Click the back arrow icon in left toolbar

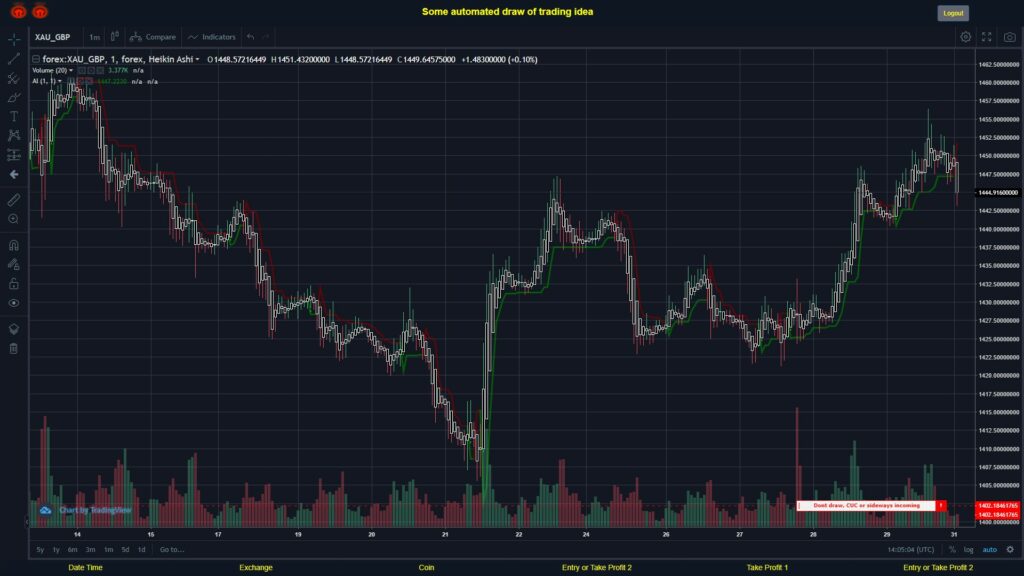pos(14,174)
